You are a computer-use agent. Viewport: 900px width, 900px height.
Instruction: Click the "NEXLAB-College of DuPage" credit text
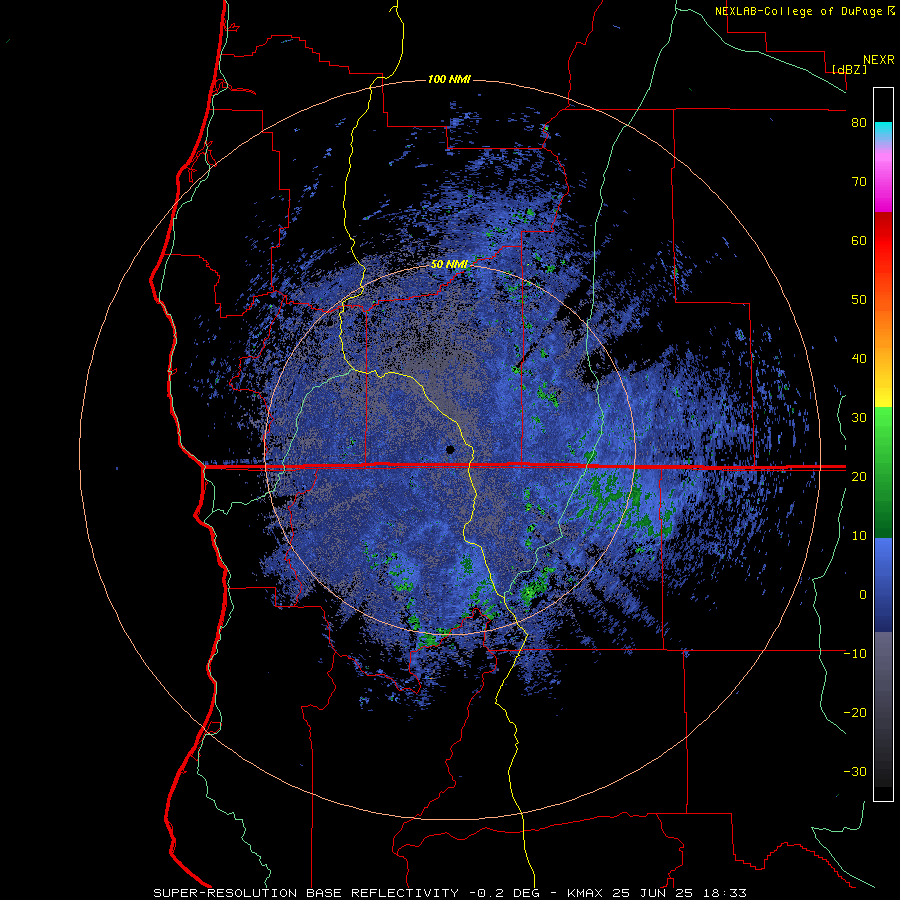pos(798,11)
